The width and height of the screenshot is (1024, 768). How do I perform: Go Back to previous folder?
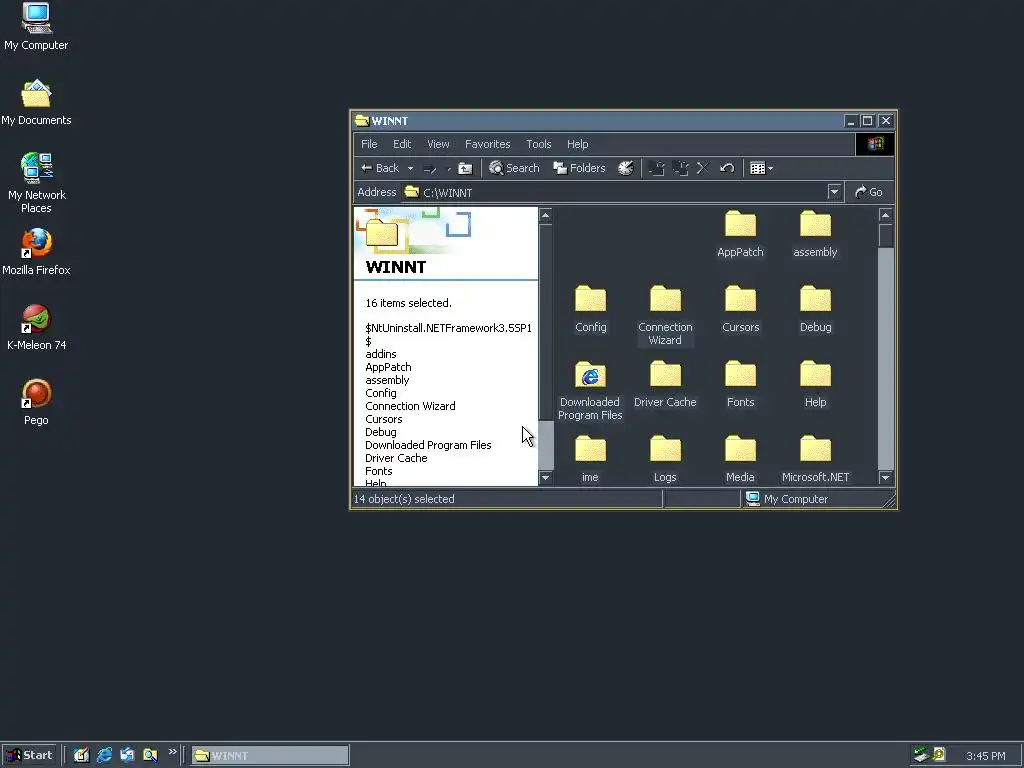[380, 168]
